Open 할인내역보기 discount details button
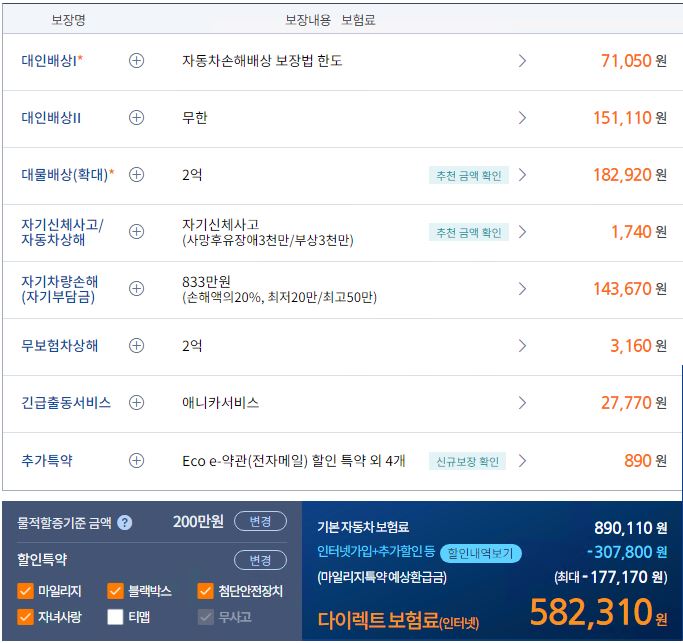 click(x=480, y=553)
